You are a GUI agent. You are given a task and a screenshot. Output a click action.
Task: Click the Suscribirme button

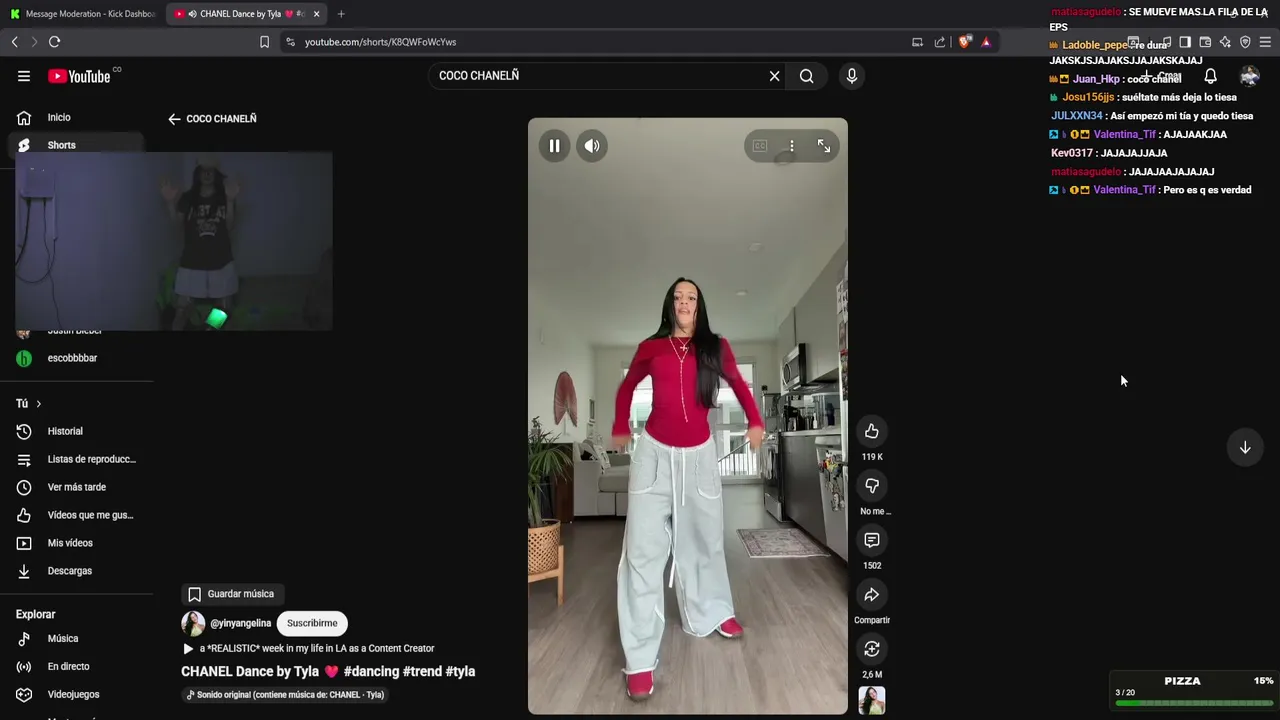pos(312,623)
